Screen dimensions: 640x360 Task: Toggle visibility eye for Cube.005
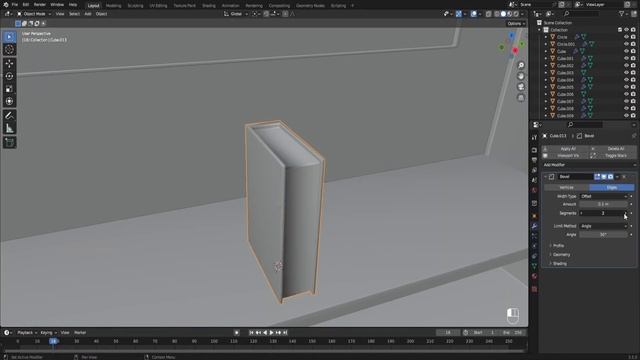[626, 87]
